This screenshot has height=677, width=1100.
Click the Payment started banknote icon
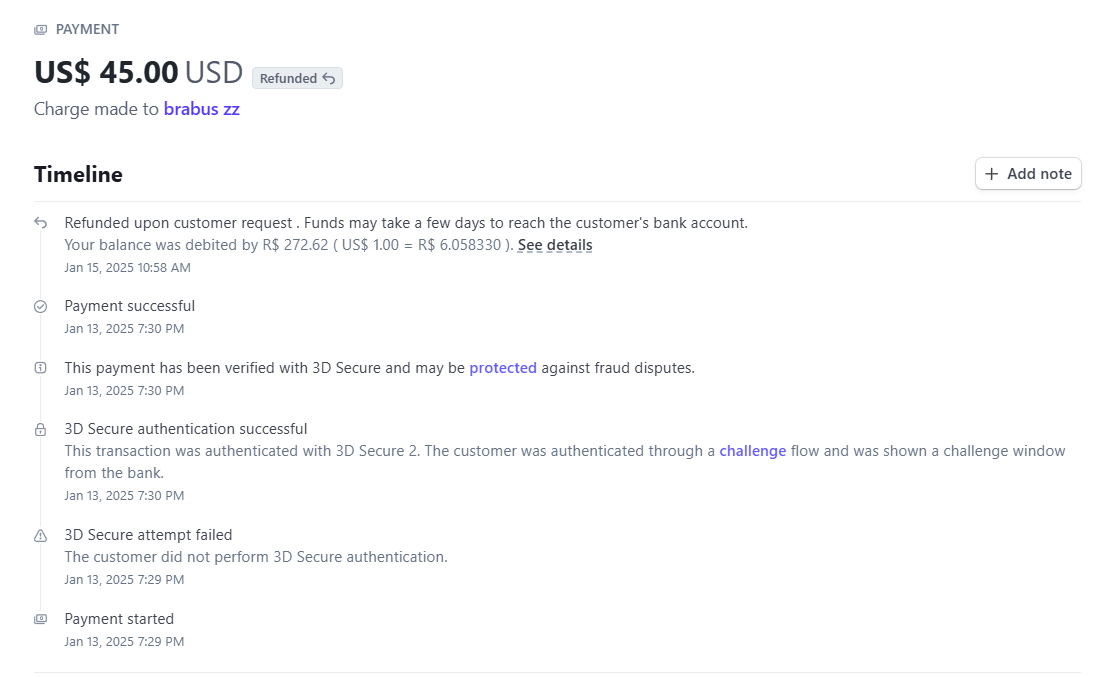[41, 619]
